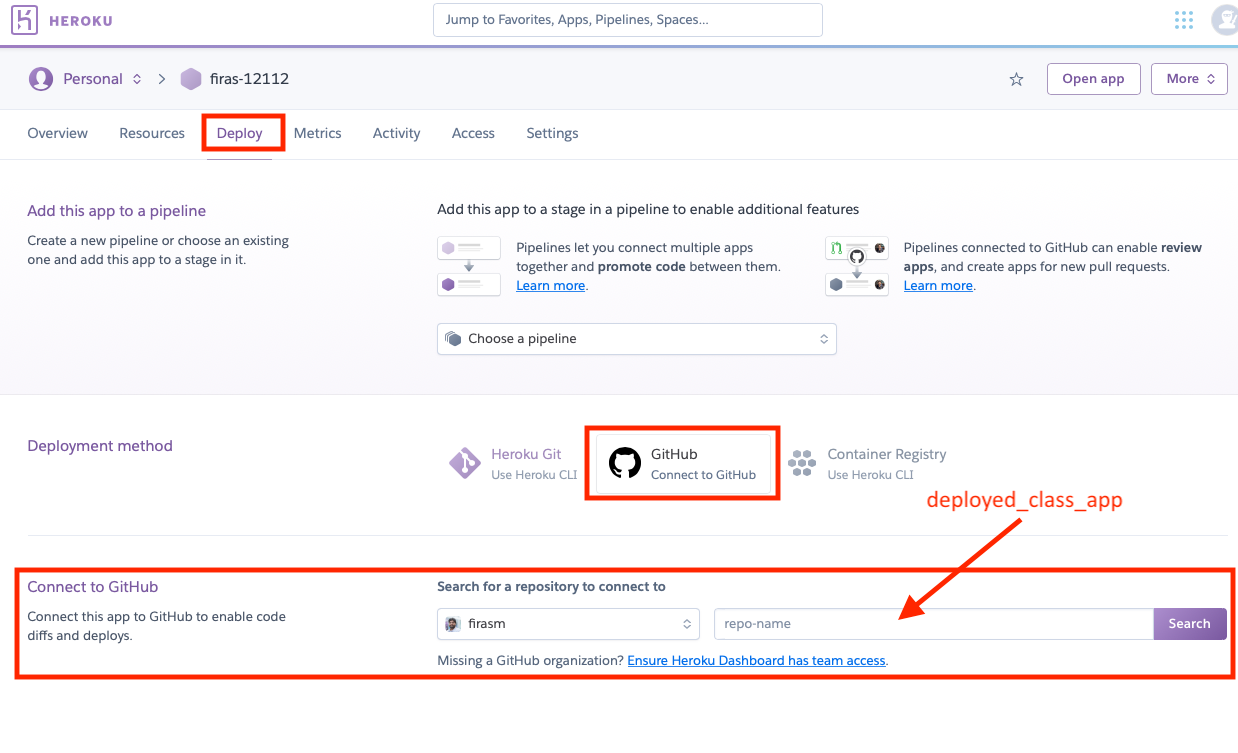This screenshot has height=753, width=1238.
Task: Focus the Jump to Favorites search field
Action: pyautogui.click(x=628, y=20)
